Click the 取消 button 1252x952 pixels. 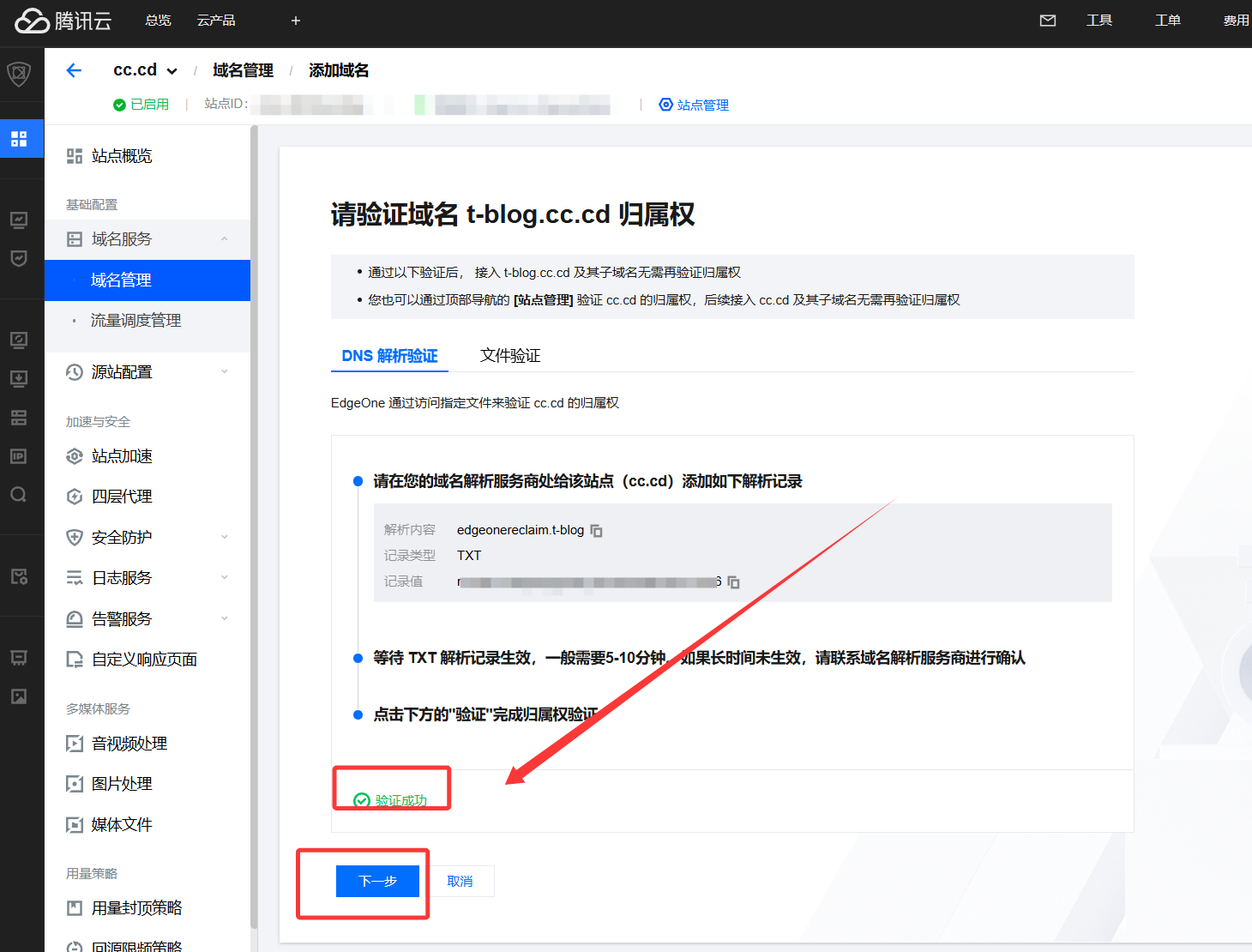pyautogui.click(x=460, y=881)
